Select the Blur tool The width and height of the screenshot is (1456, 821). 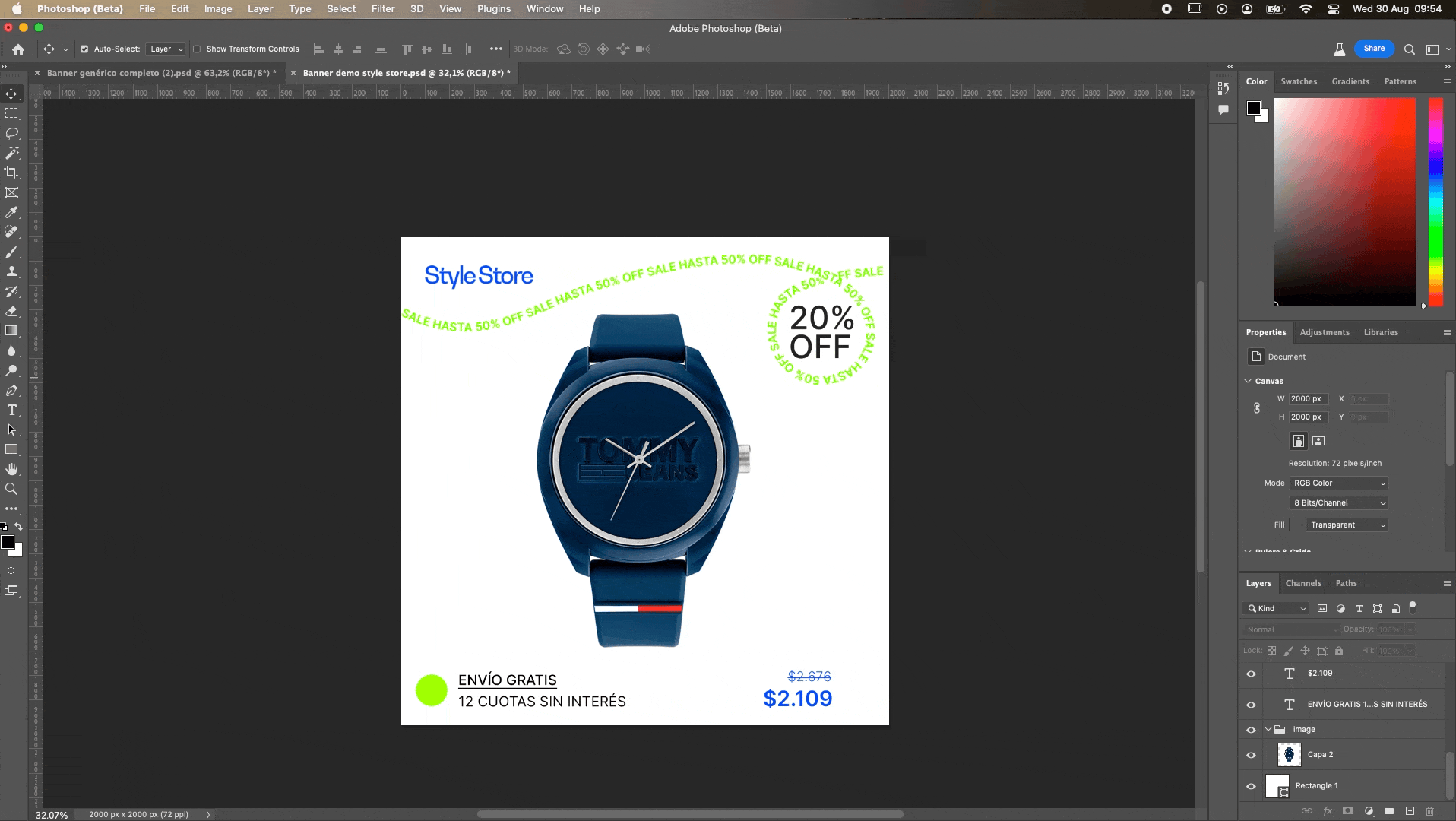11,350
